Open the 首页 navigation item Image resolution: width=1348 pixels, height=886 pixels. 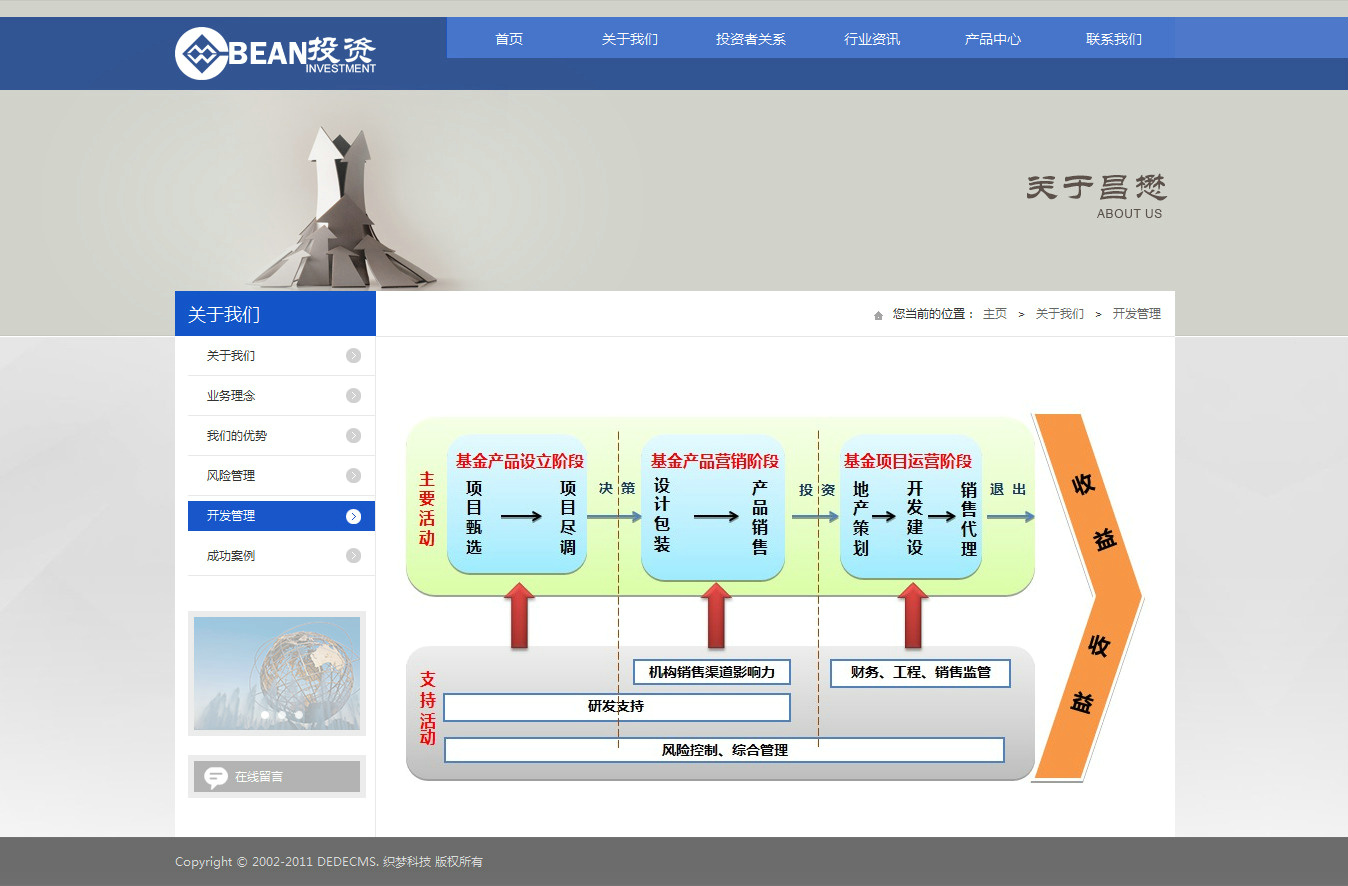pos(509,39)
